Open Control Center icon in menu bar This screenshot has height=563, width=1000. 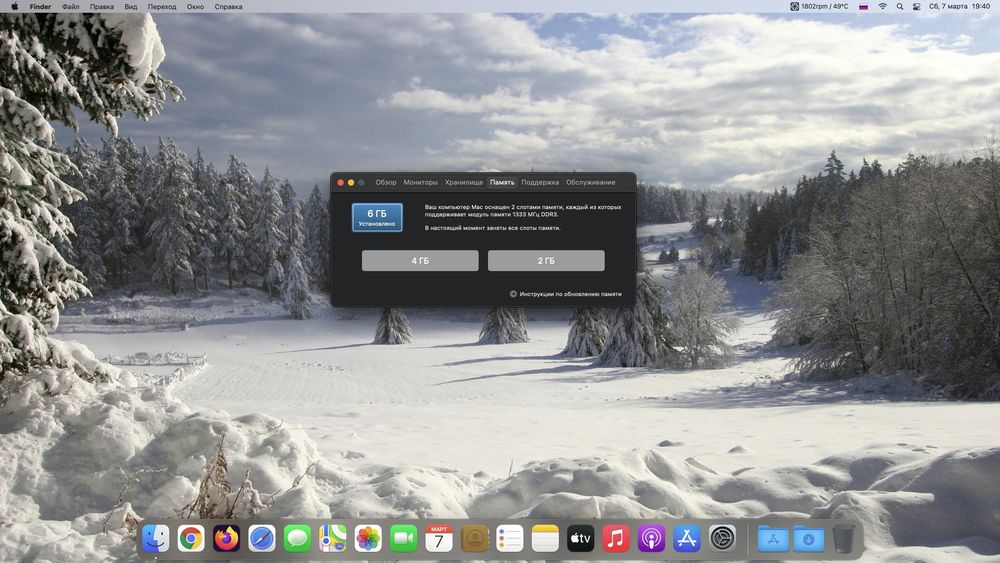tap(916, 6)
